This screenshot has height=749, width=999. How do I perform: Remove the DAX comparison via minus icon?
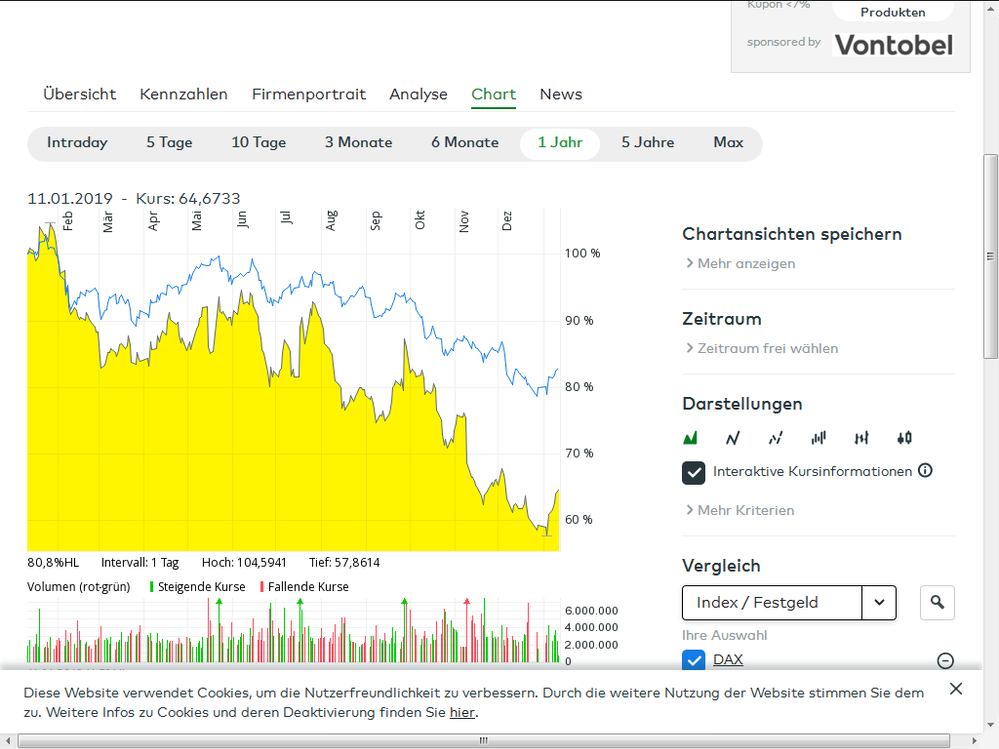click(x=945, y=660)
